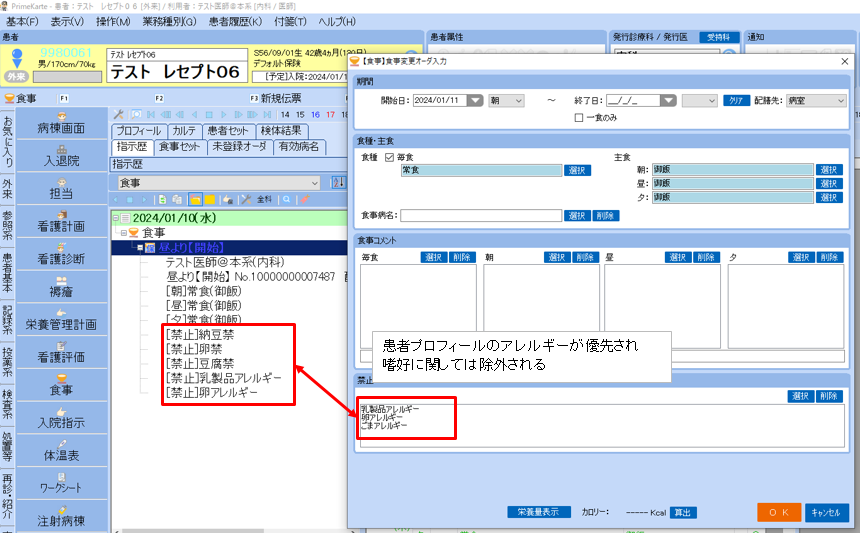Click the 食事病名 input field
This screenshot has width=860, height=533.
[x=481, y=216]
